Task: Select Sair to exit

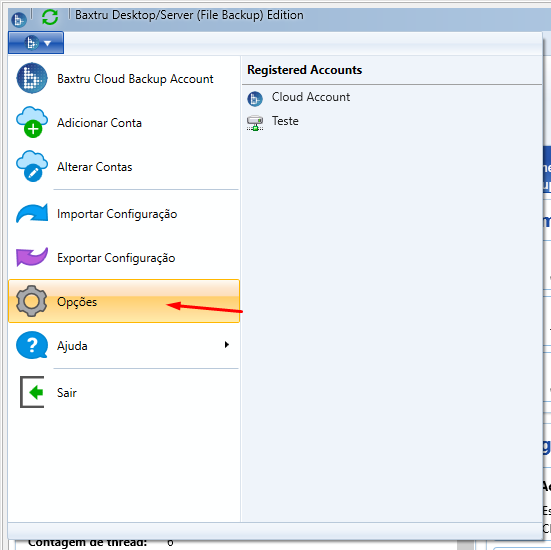Action: click(x=124, y=392)
